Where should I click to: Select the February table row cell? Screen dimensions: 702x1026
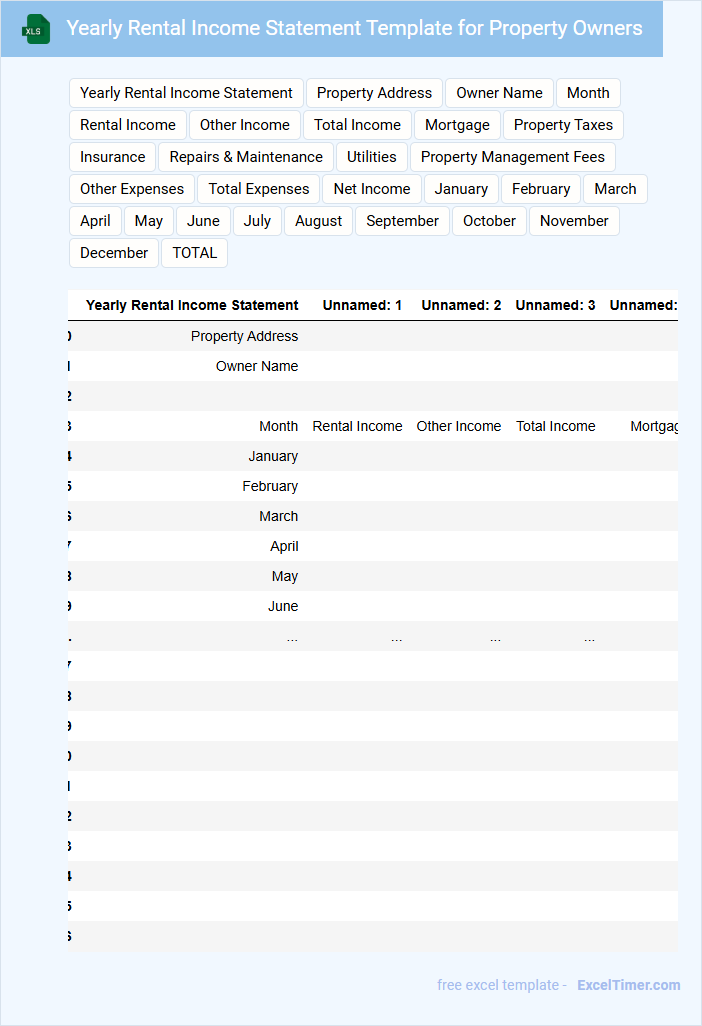tap(270, 487)
